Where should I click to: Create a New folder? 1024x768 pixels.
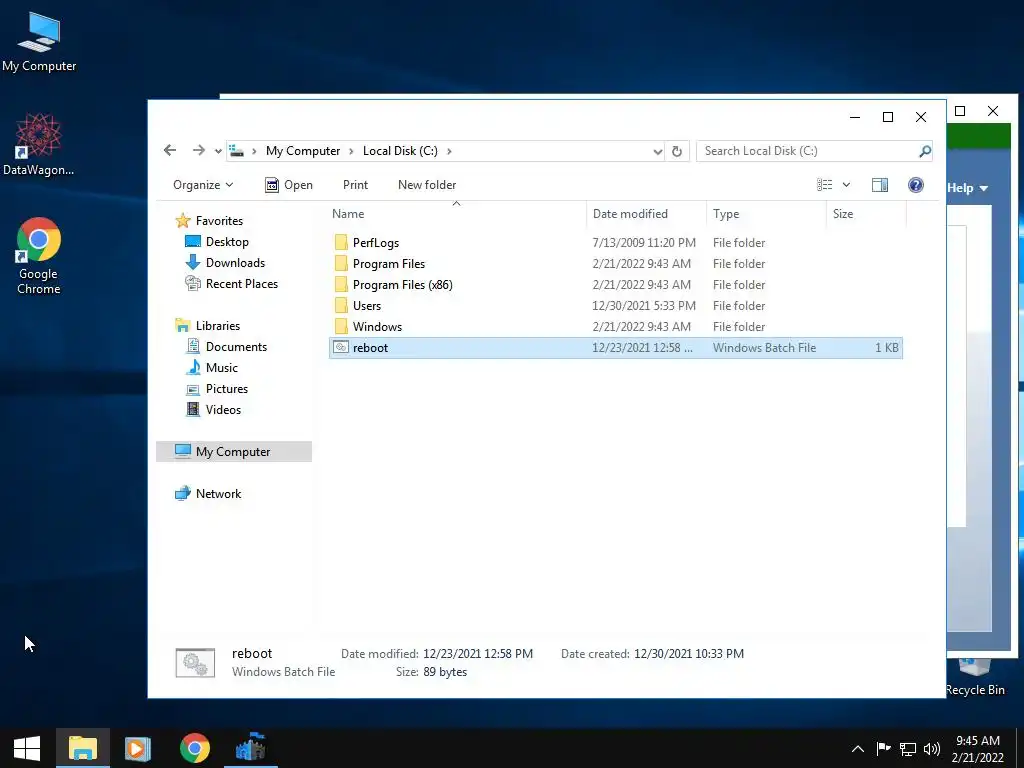coord(427,185)
